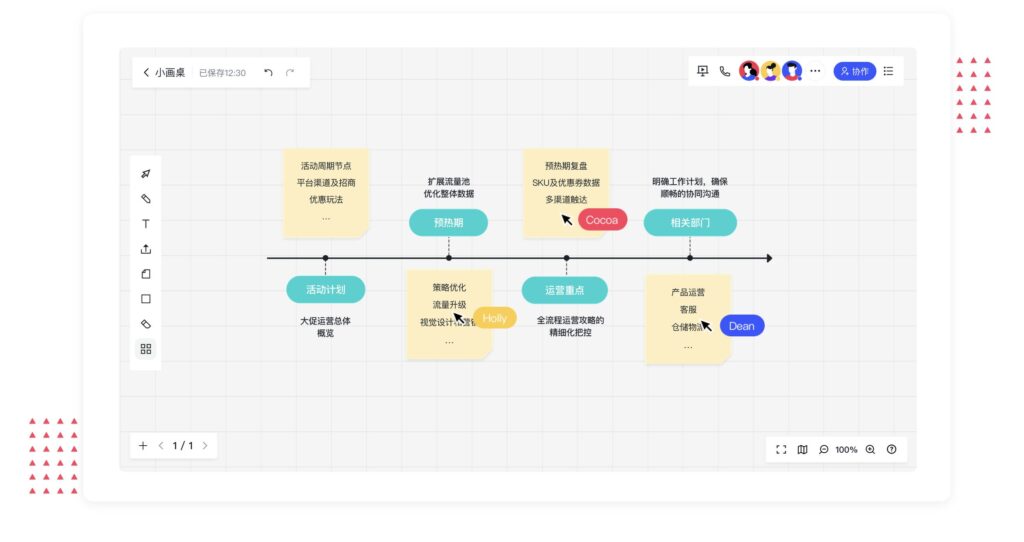Start a voice call

(725, 71)
